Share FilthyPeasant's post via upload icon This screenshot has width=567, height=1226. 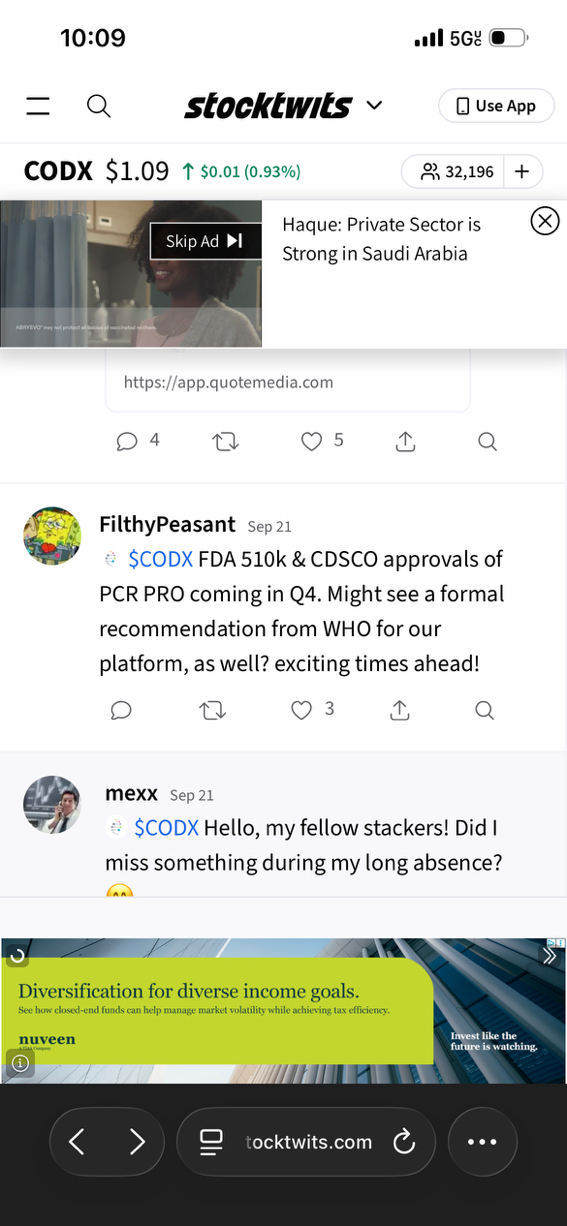coord(399,710)
